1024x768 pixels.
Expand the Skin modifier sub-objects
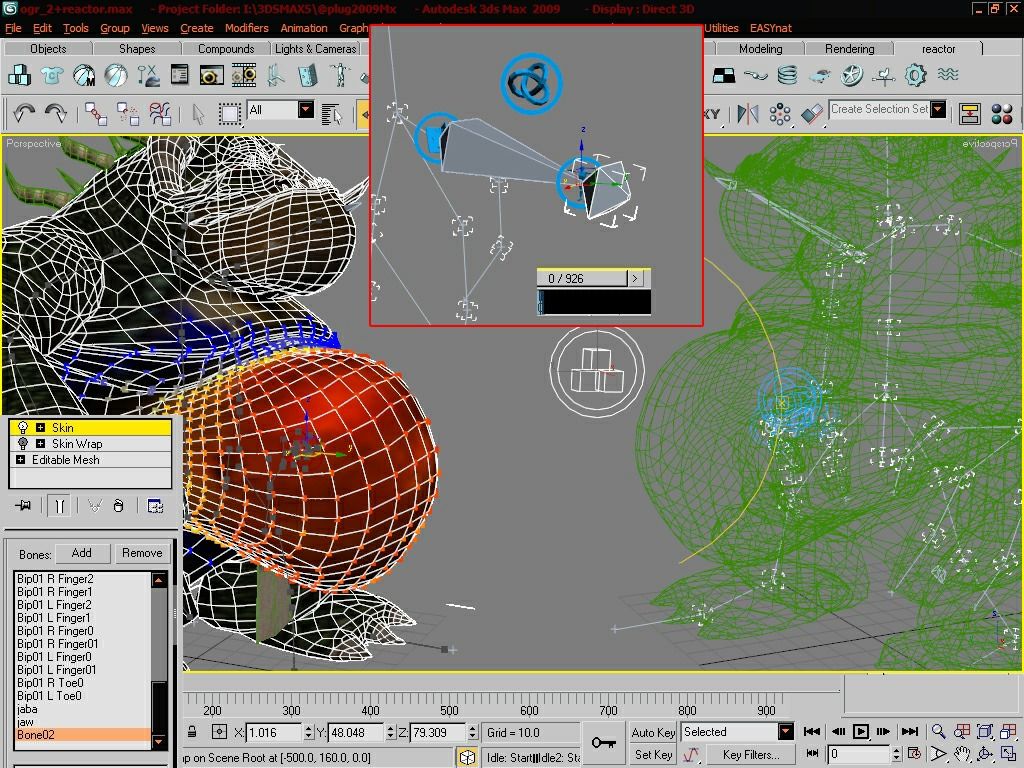pyautogui.click(x=40, y=428)
